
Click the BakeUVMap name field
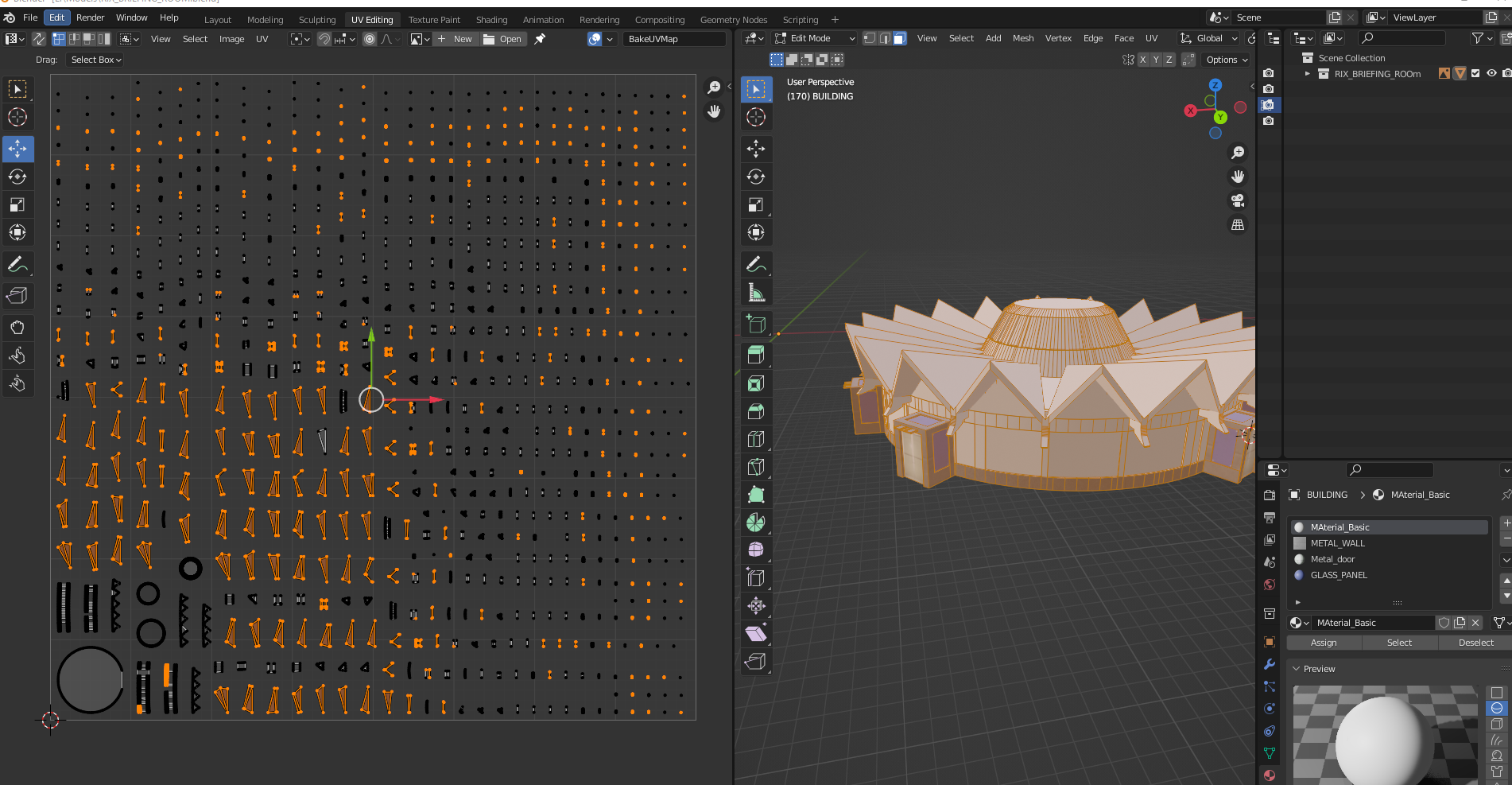tap(674, 39)
